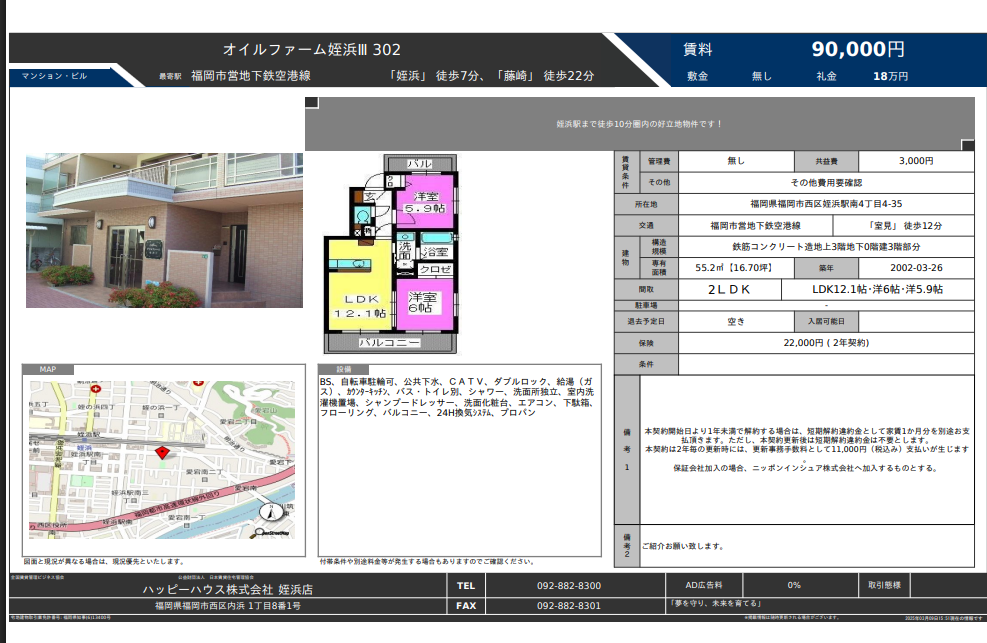Click the 共益費 3,000円 cell
This screenshot has height=643, width=987.
pyautogui.click(x=916, y=161)
